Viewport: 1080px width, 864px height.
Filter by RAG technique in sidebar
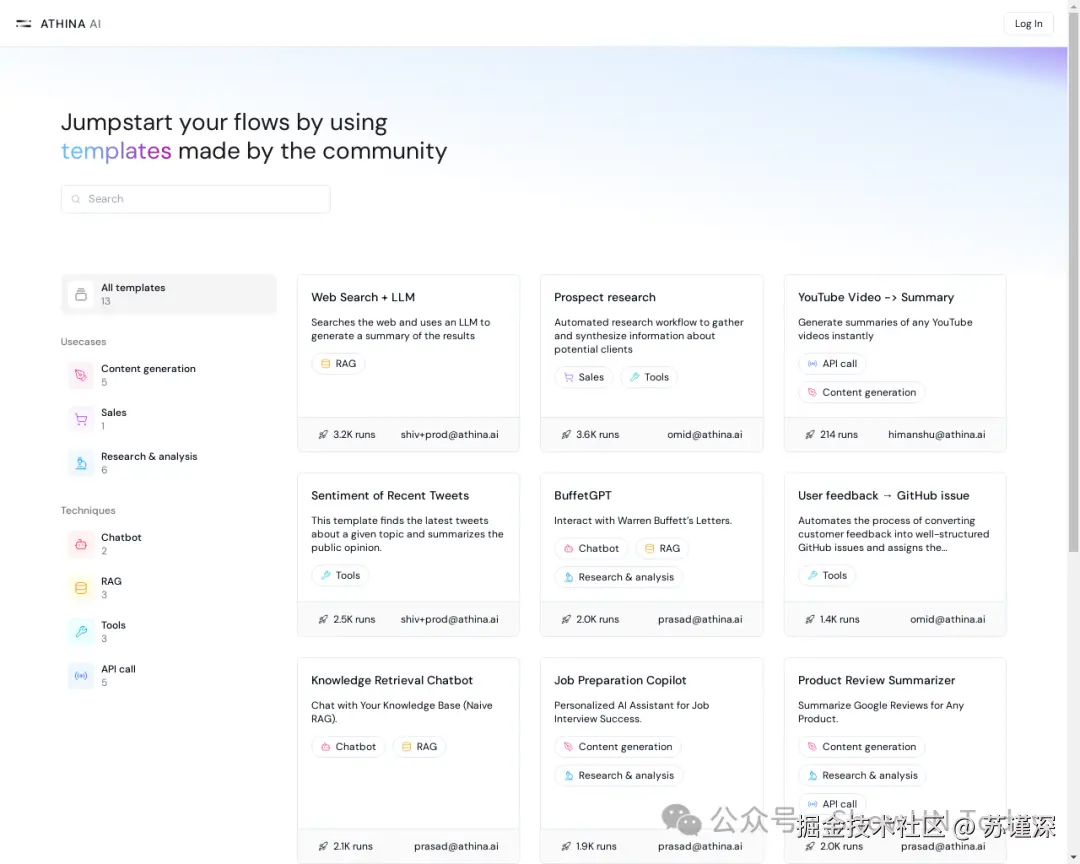pos(169,588)
